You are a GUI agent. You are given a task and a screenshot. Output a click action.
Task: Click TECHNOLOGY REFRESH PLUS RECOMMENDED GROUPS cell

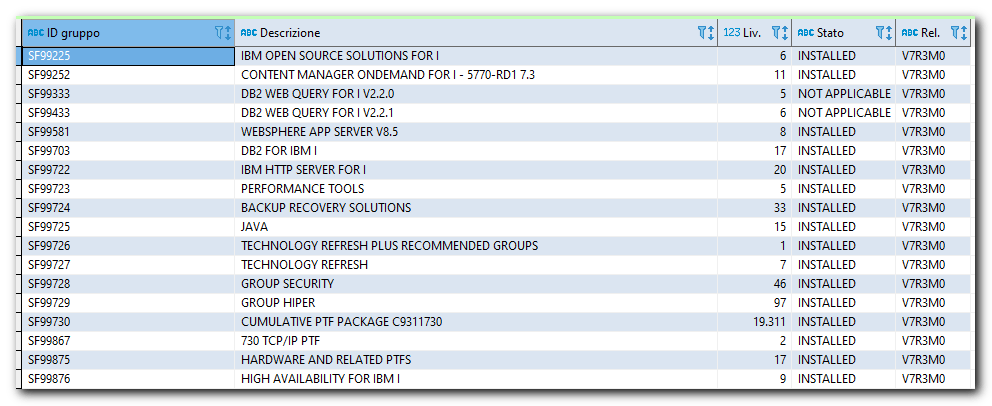(x=476, y=245)
